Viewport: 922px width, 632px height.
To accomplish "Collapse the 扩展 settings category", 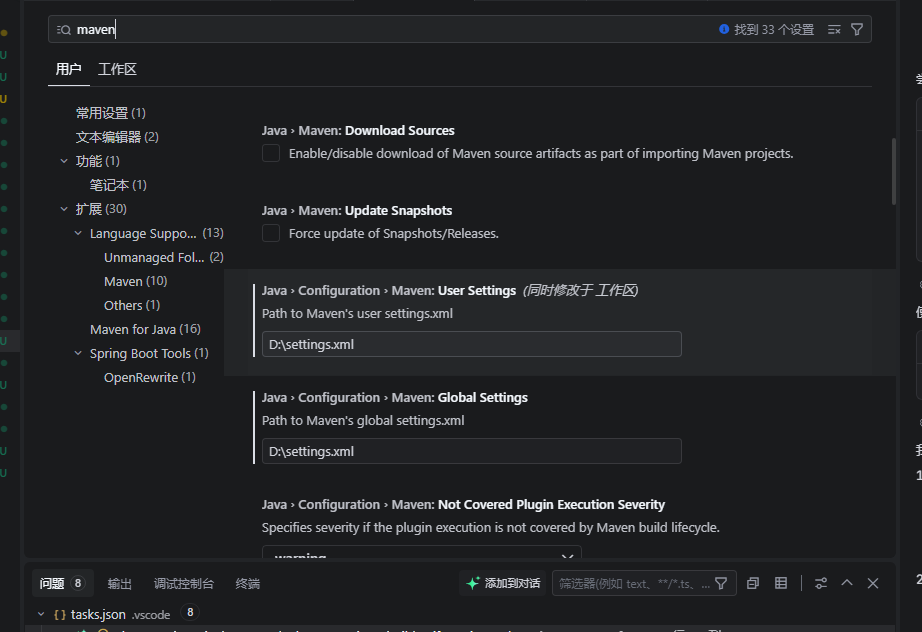I will click(x=64, y=208).
